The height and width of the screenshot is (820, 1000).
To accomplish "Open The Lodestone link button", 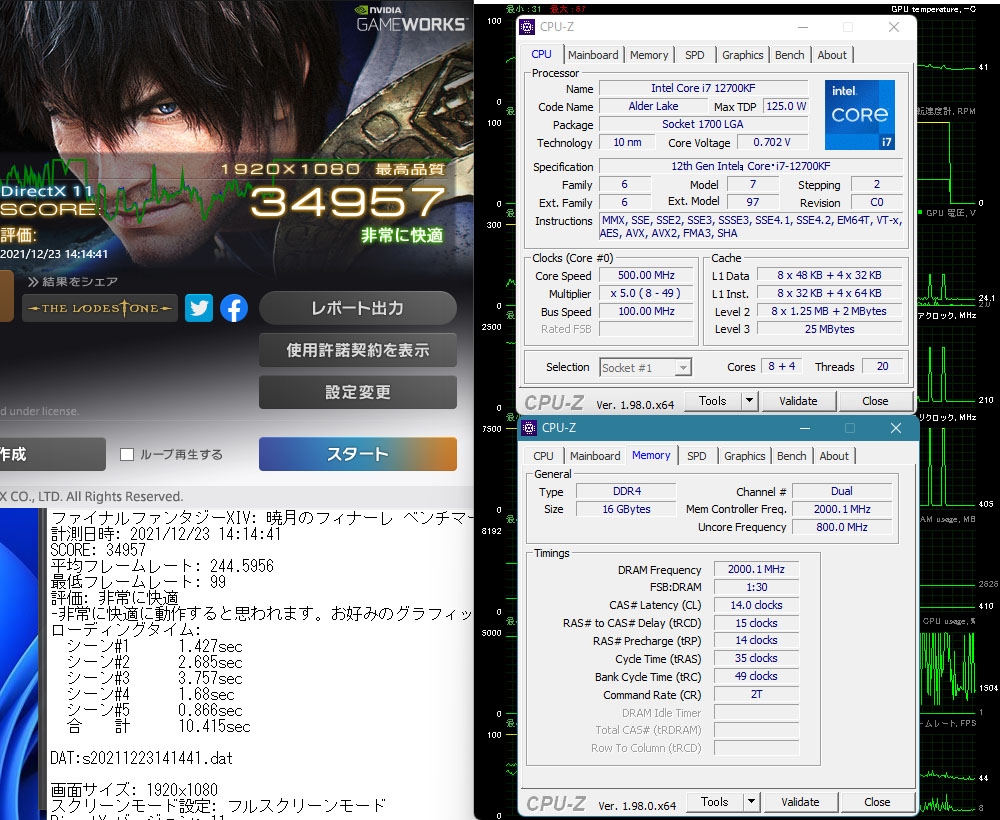I will click(x=99, y=309).
